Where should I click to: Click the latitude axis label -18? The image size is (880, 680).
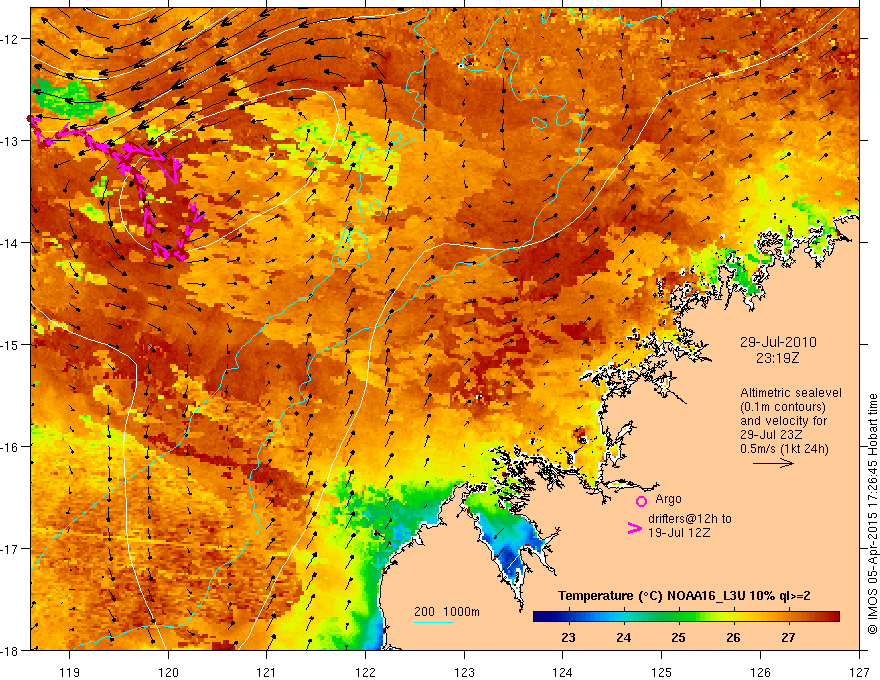click(10, 650)
